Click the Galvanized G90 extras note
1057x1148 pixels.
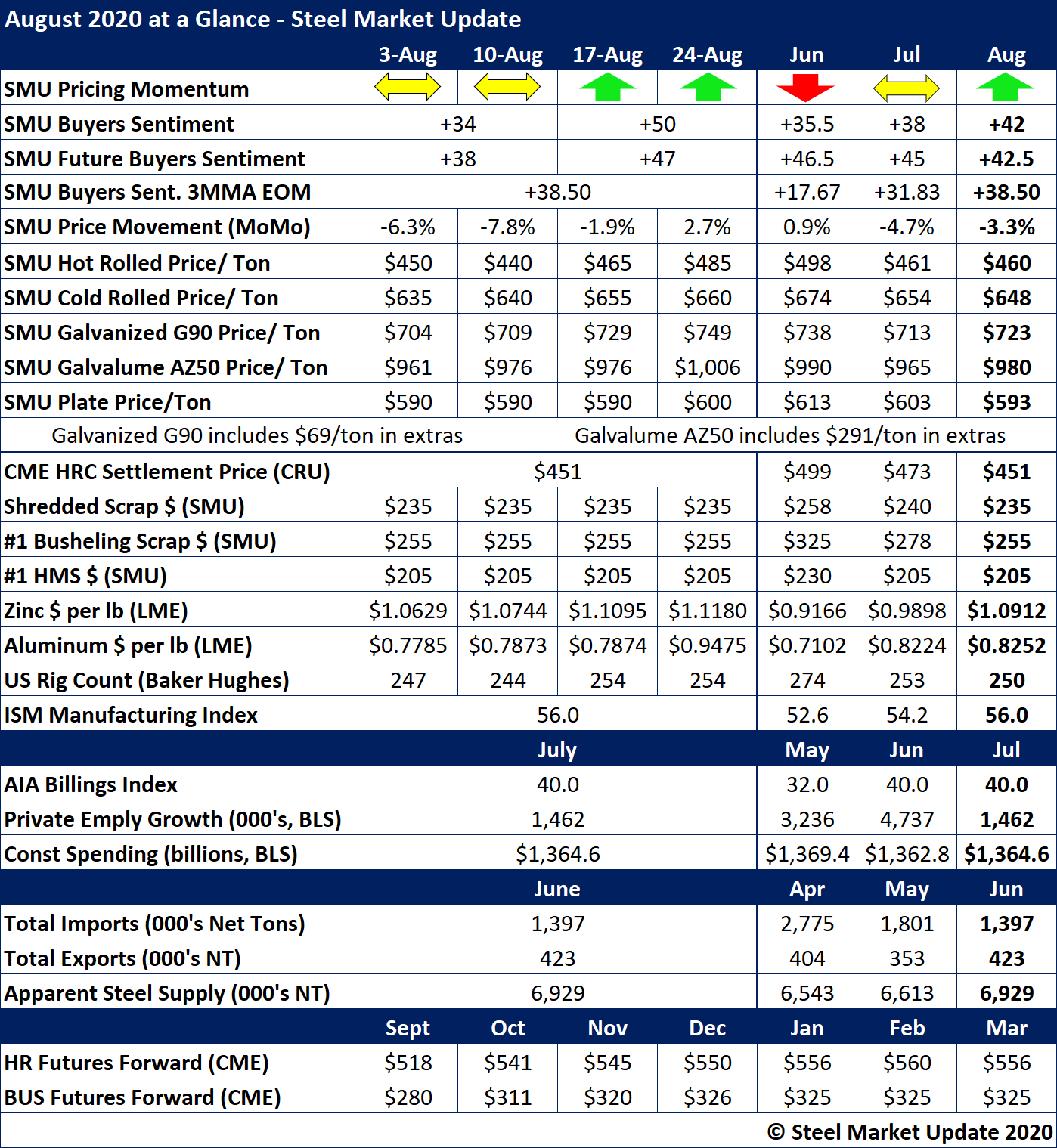[257, 436]
